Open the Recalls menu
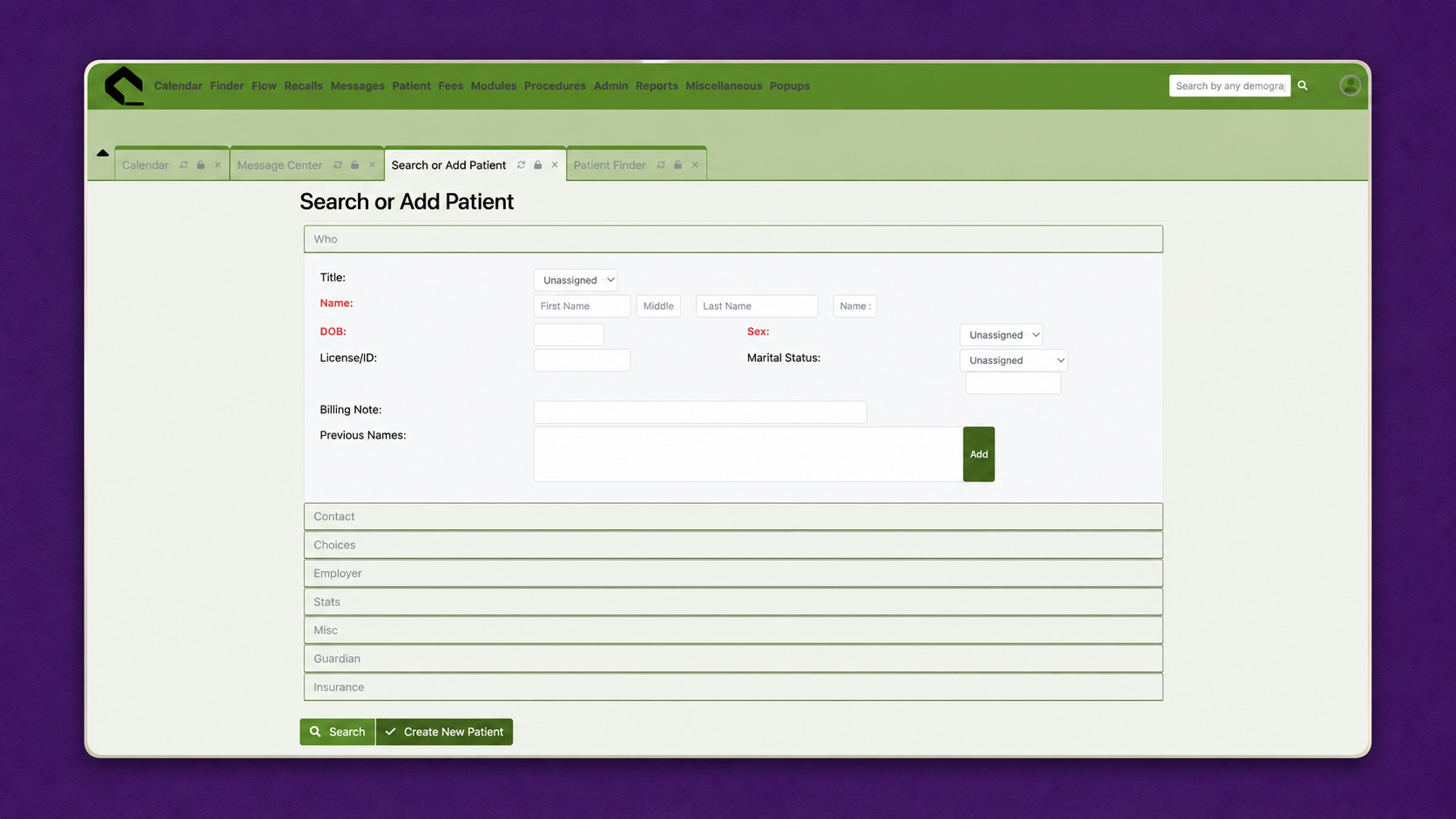The height and width of the screenshot is (819, 1456). pos(303,86)
